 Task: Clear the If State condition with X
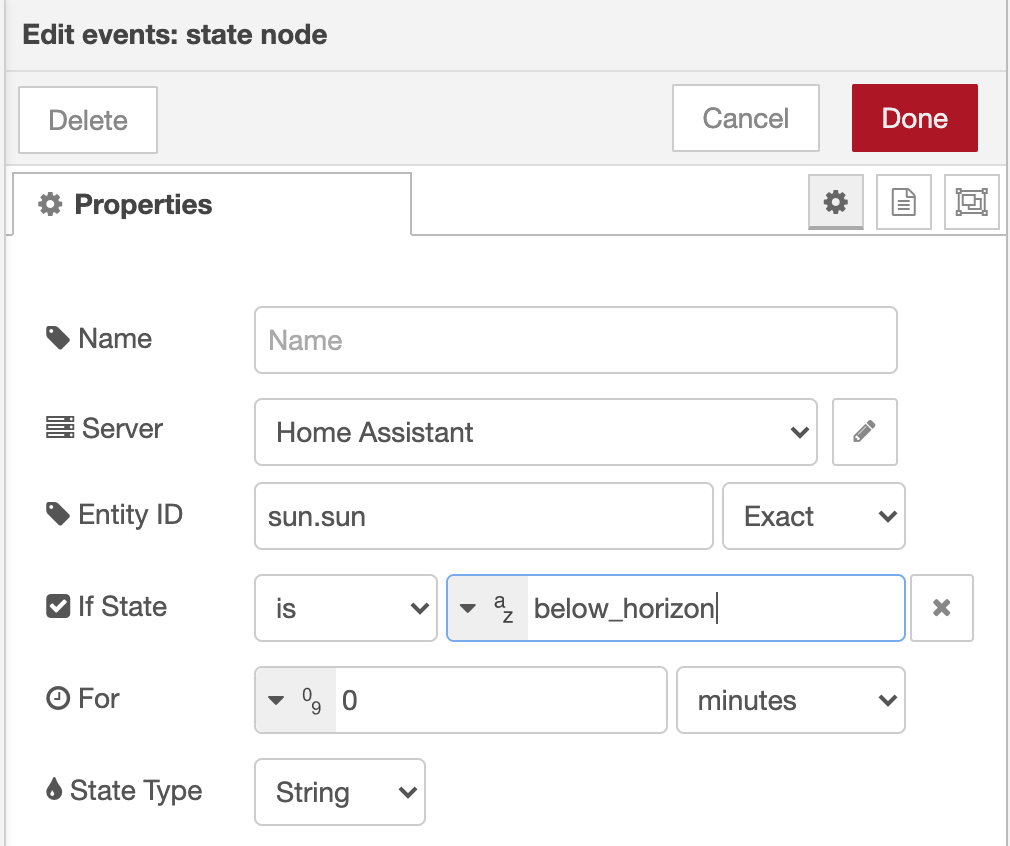[x=941, y=608]
